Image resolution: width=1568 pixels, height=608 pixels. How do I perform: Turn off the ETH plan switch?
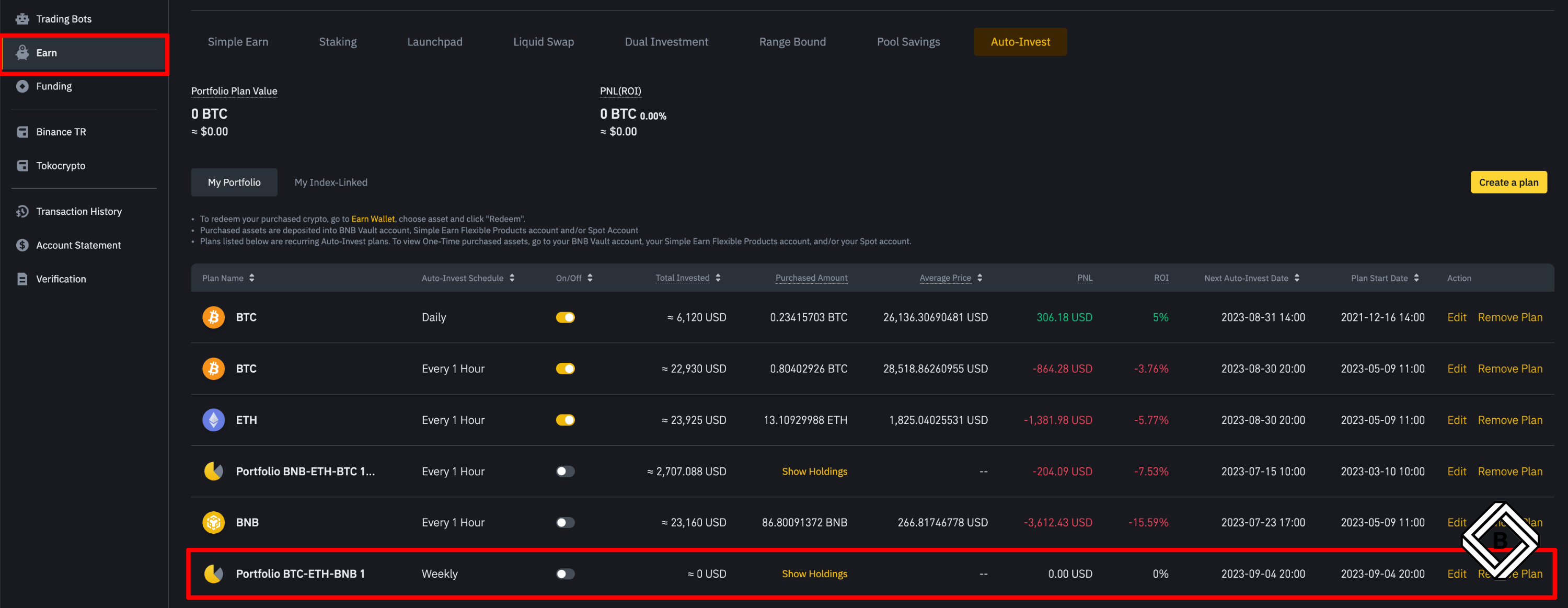point(565,420)
